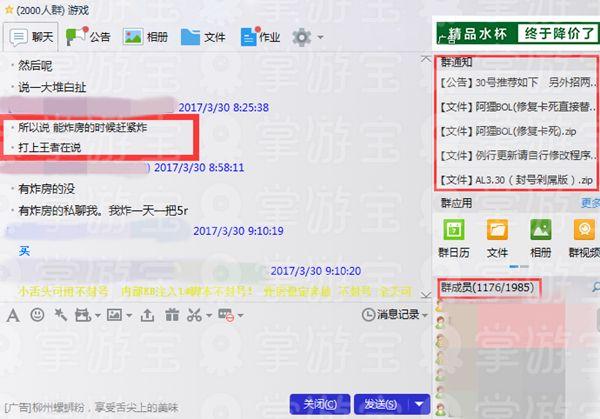
Task: Open the 阿狸BOL(修复卡死直接替 file notice
Action: [x=517, y=107]
